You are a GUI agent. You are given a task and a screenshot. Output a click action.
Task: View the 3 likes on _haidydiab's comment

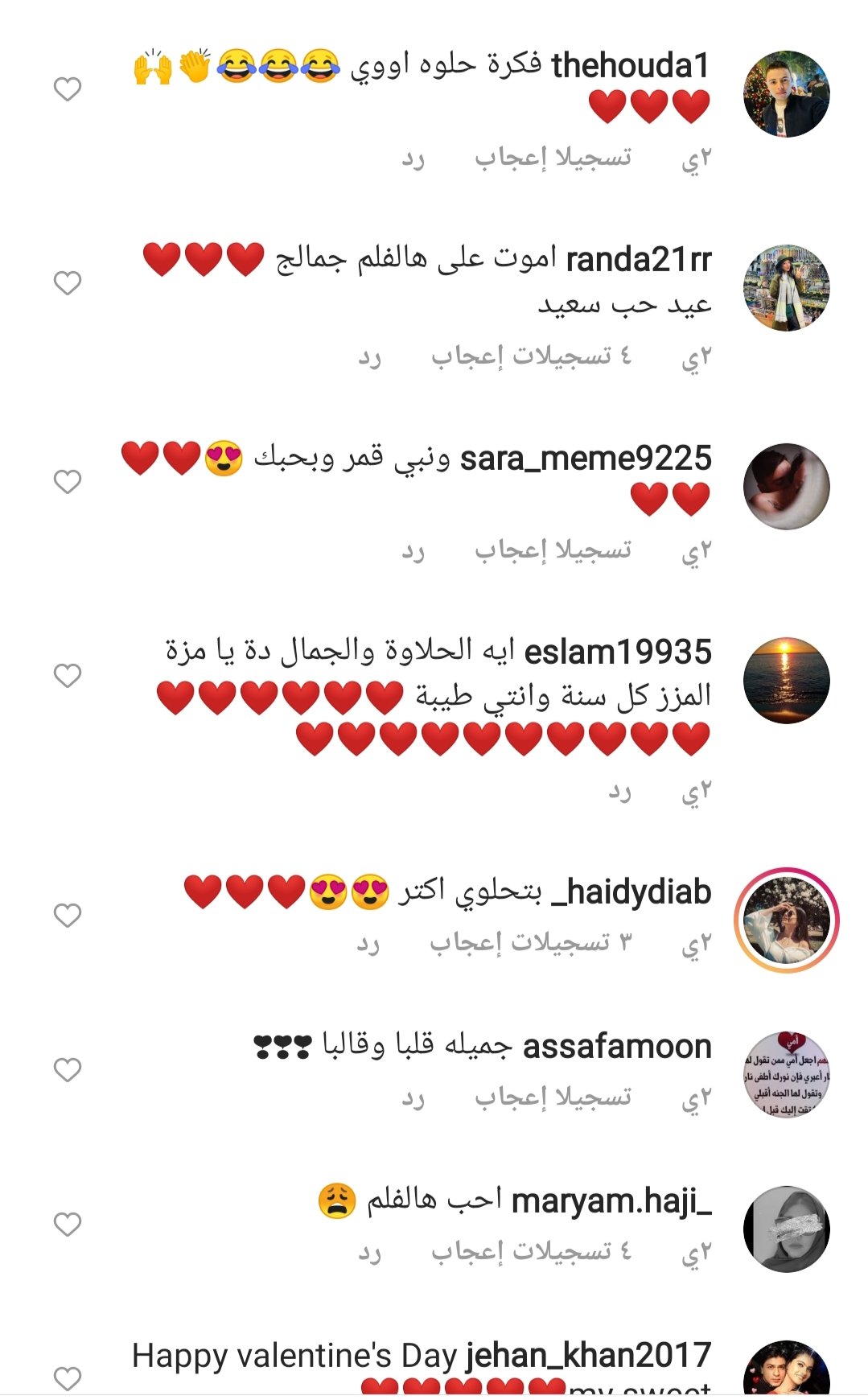pyautogui.click(x=531, y=942)
